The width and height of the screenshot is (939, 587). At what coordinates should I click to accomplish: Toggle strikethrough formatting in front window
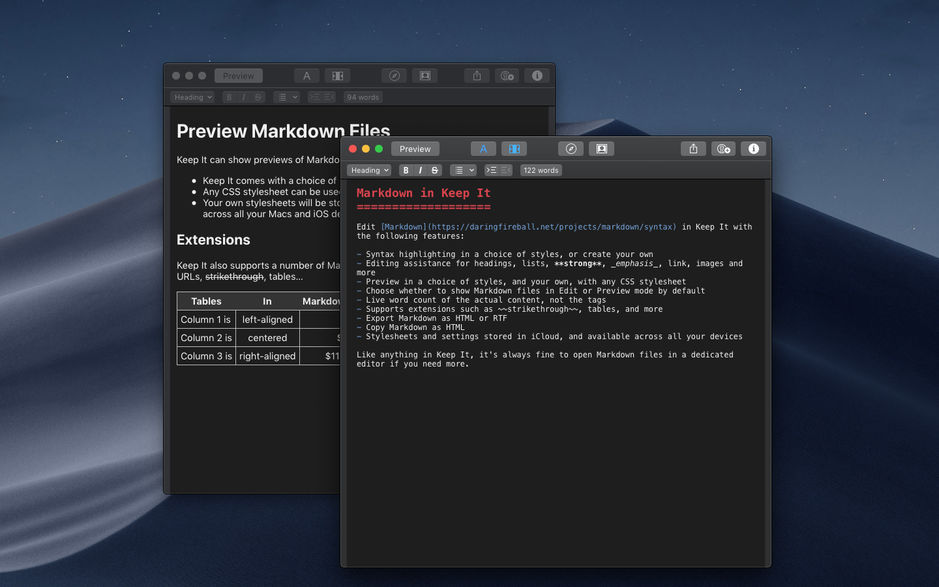pos(435,170)
